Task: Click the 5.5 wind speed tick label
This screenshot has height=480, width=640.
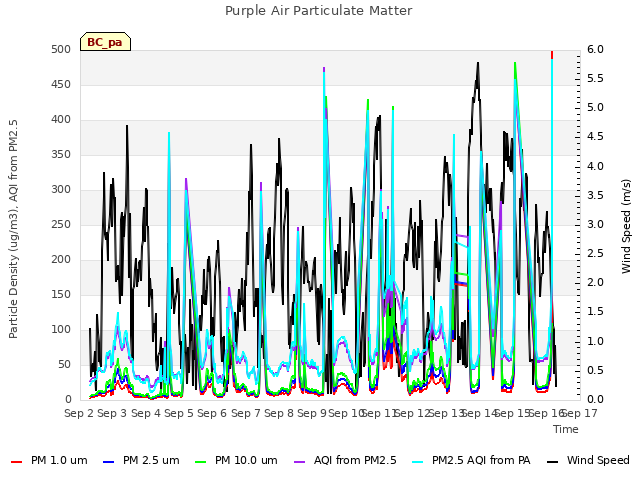Action: pos(595,78)
